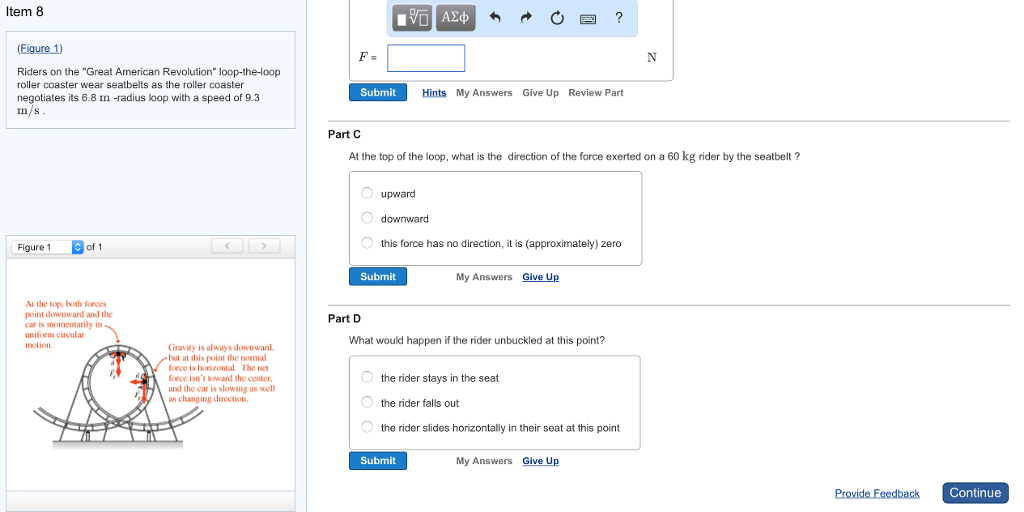Open the Greek symbols palette
This screenshot has height=512, width=1024.
tap(455, 18)
